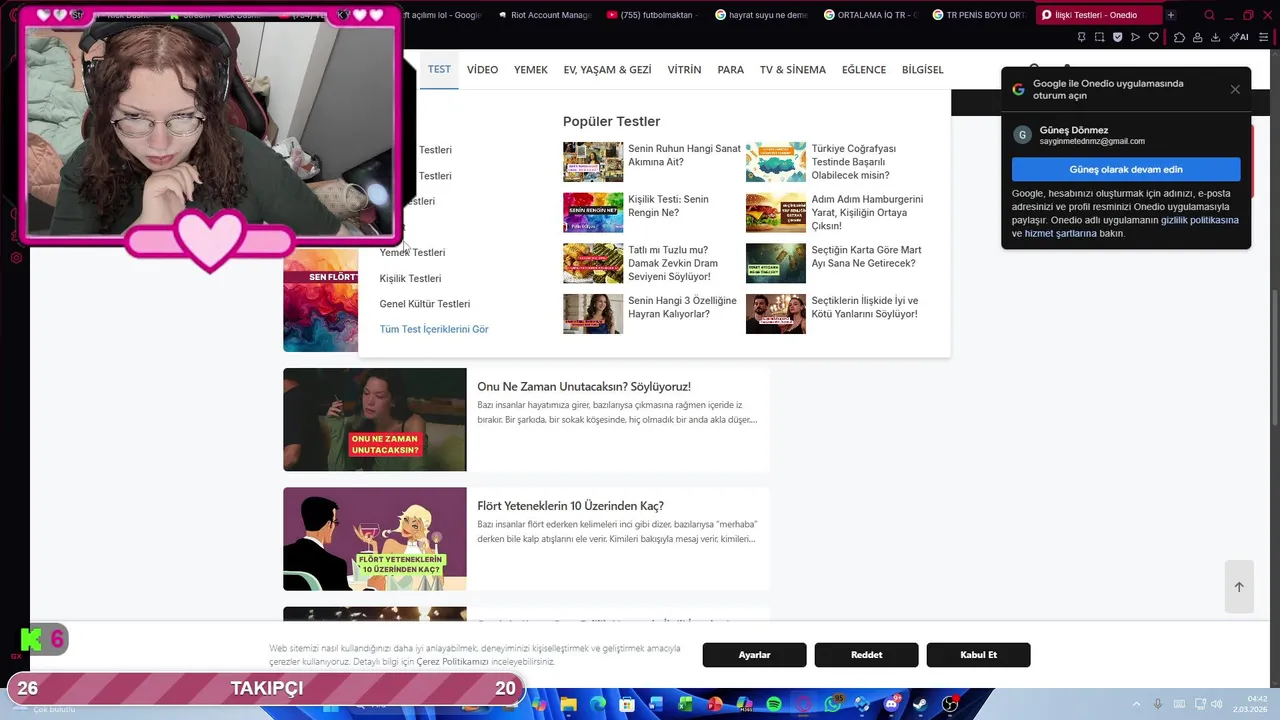Open Tatlı mı Tuzlu mu test link
The height and width of the screenshot is (720, 1280).
tap(673, 263)
